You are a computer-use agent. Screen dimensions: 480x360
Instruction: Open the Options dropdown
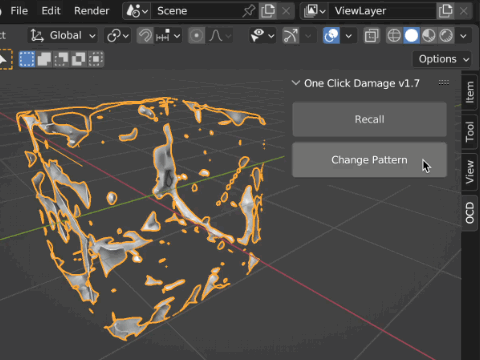click(x=443, y=59)
